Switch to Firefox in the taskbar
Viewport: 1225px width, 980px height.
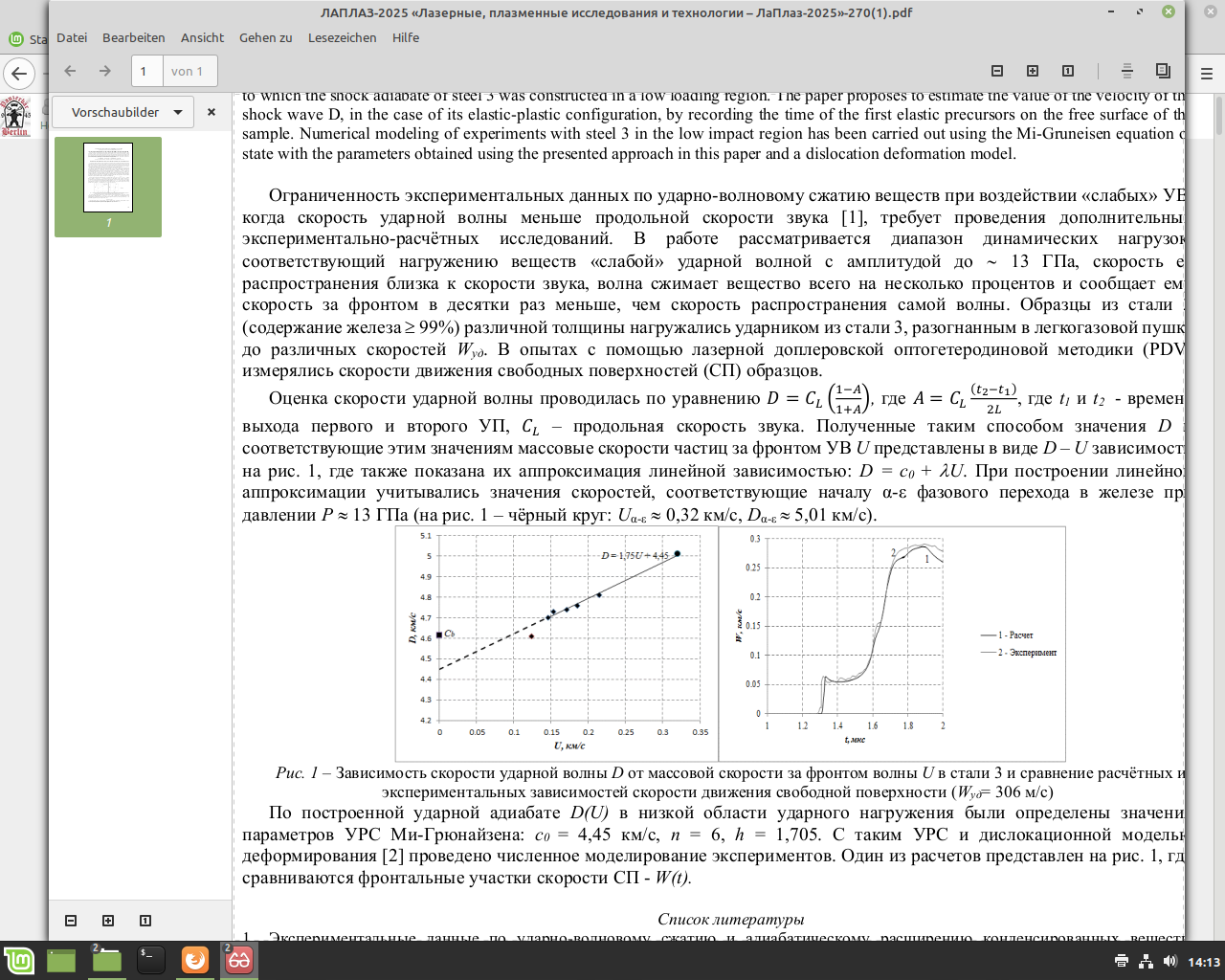coord(195,960)
